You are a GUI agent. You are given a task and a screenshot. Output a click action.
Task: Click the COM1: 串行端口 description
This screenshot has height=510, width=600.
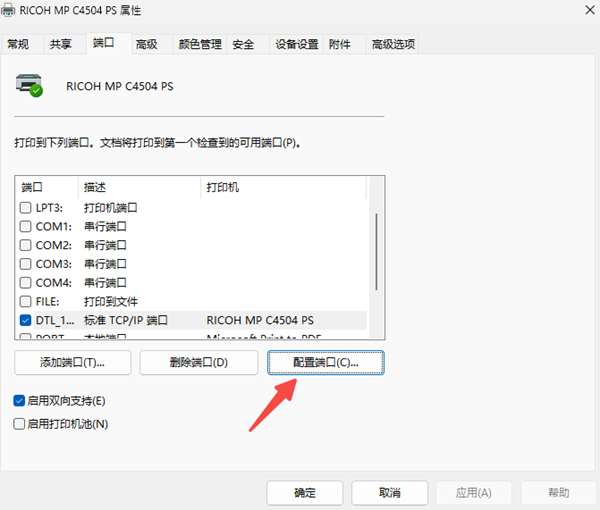105,226
